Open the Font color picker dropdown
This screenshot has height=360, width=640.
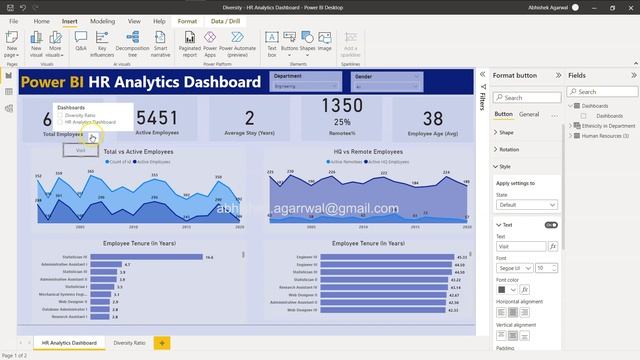(x=513, y=289)
